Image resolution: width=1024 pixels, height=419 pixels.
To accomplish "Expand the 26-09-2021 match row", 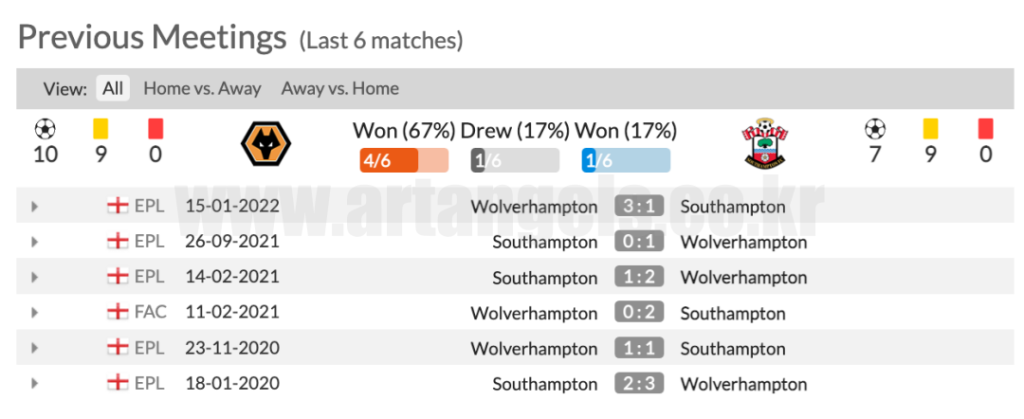I will (x=34, y=242).
